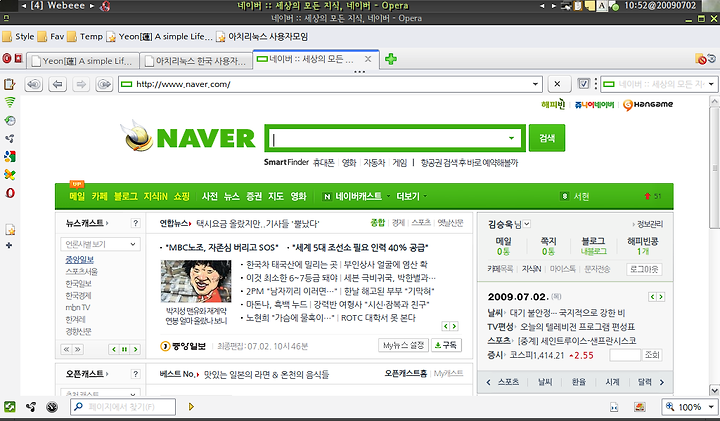Open a new tab with the green plus
The image size is (720, 421).
point(391,59)
